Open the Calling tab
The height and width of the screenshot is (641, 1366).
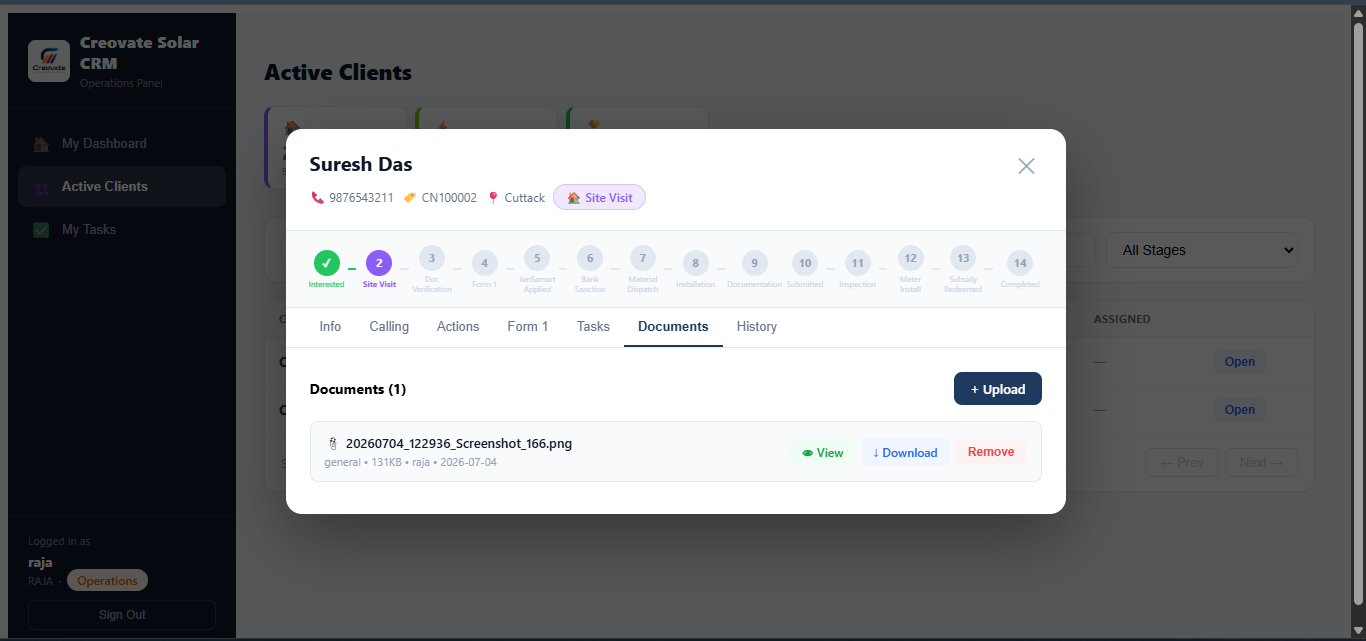click(x=389, y=327)
